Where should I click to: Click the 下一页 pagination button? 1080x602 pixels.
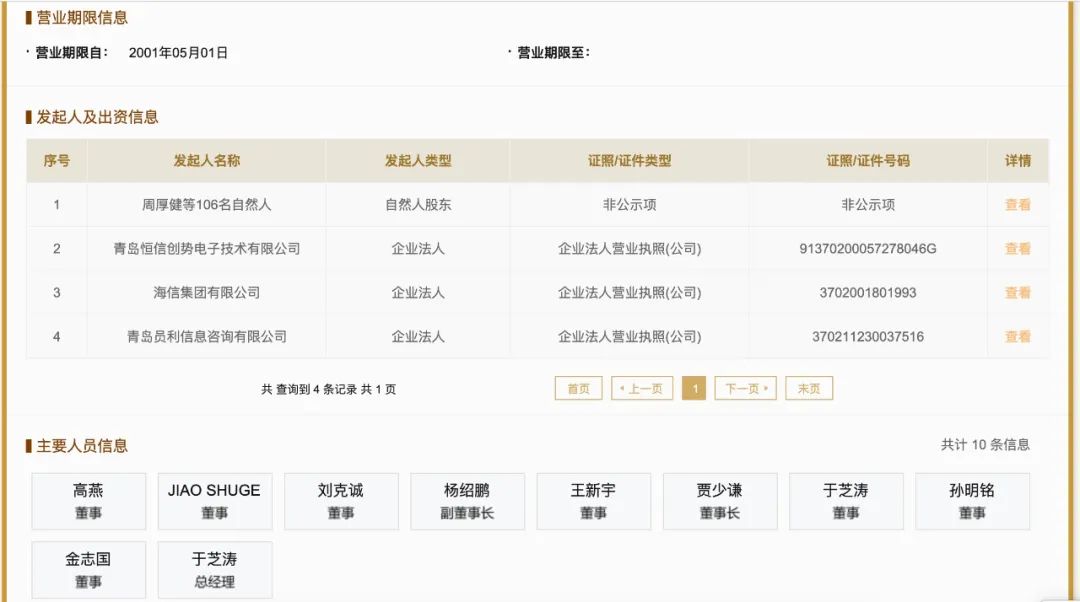(x=745, y=388)
